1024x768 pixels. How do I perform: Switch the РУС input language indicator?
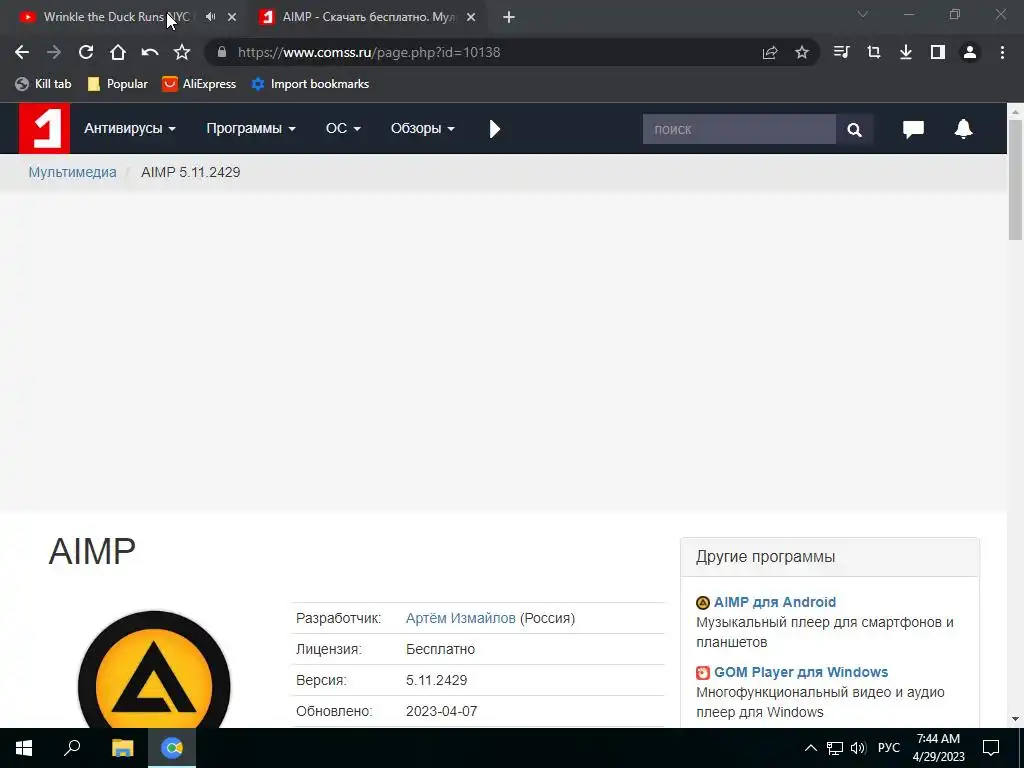888,748
